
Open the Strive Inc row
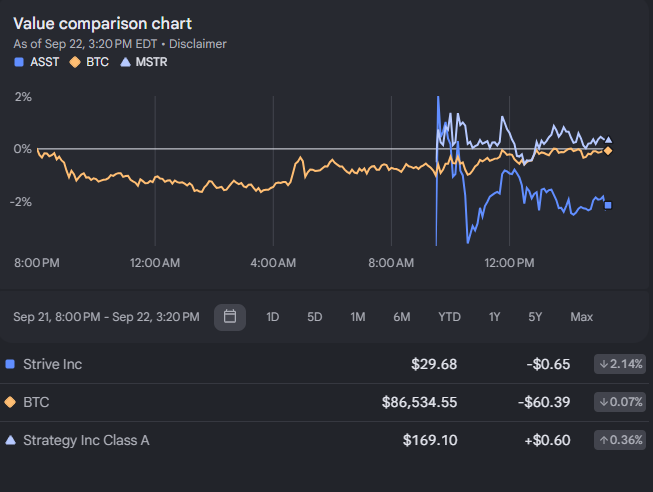tap(325, 364)
